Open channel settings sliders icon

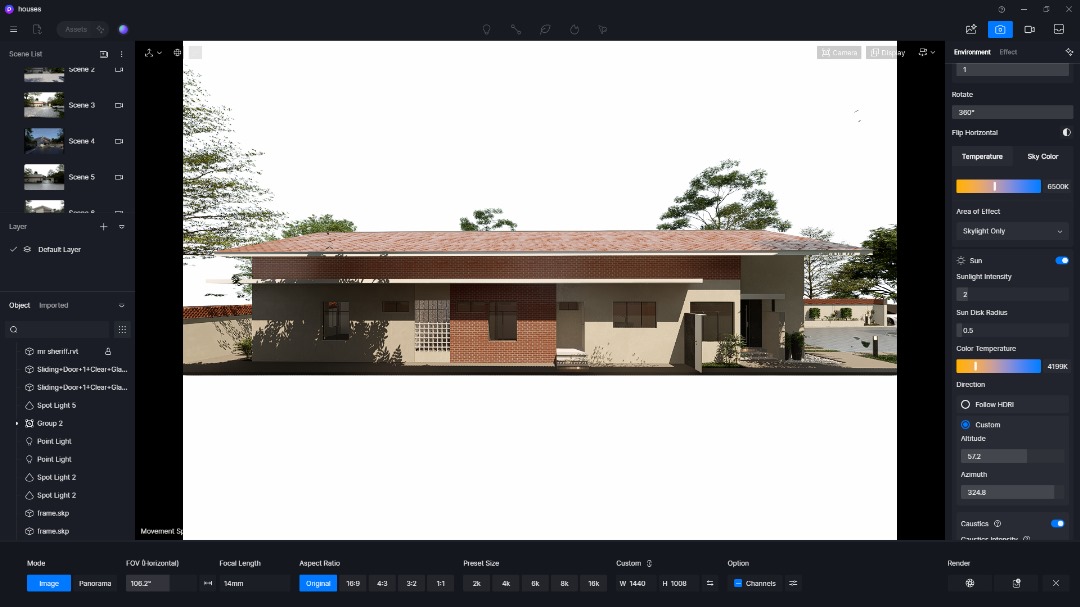(793, 583)
